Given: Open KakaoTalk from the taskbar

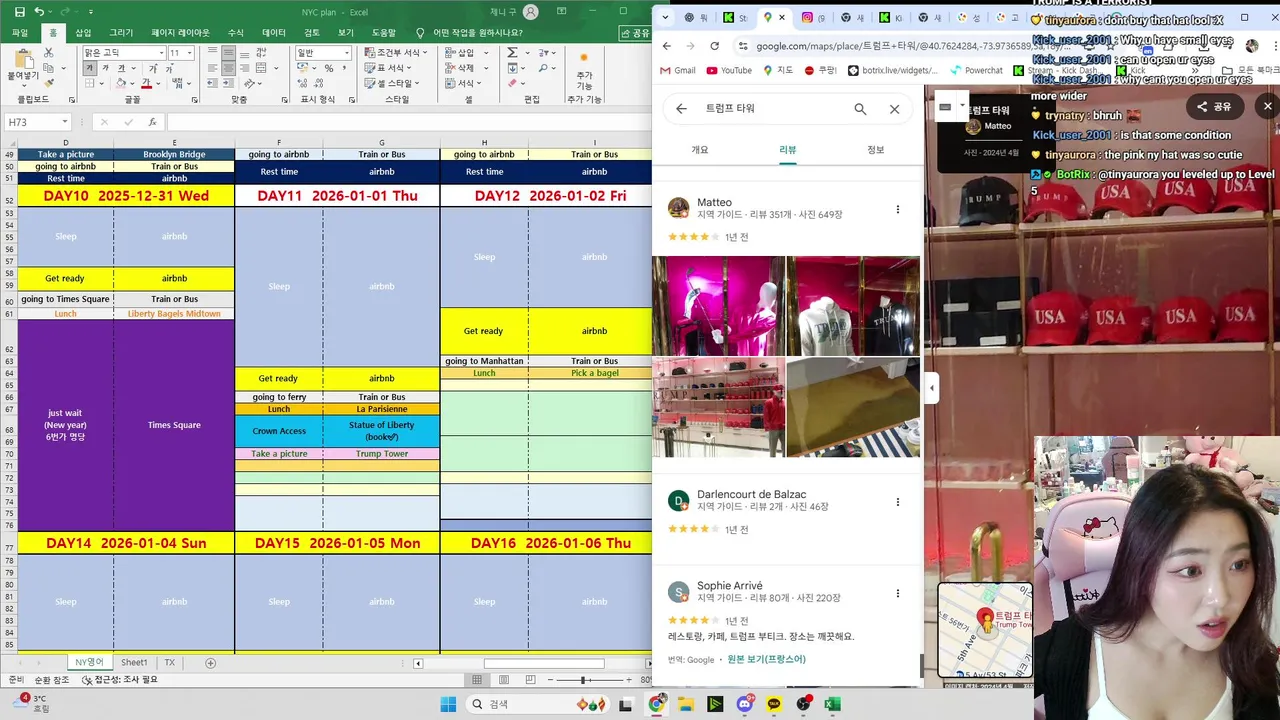Looking at the screenshot, I should click(x=774, y=704).
